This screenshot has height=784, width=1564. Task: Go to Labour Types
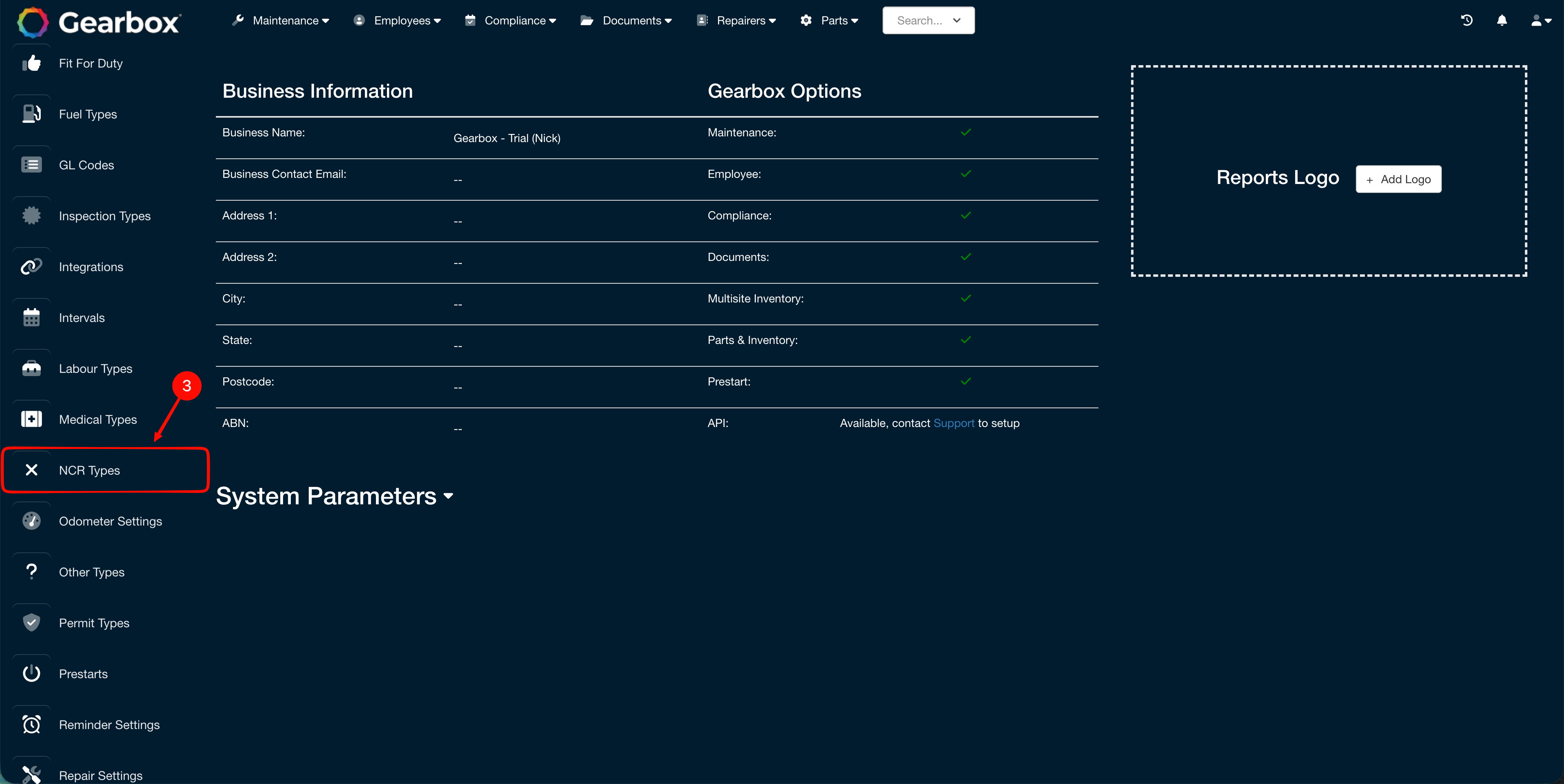[x=95, y=369]
